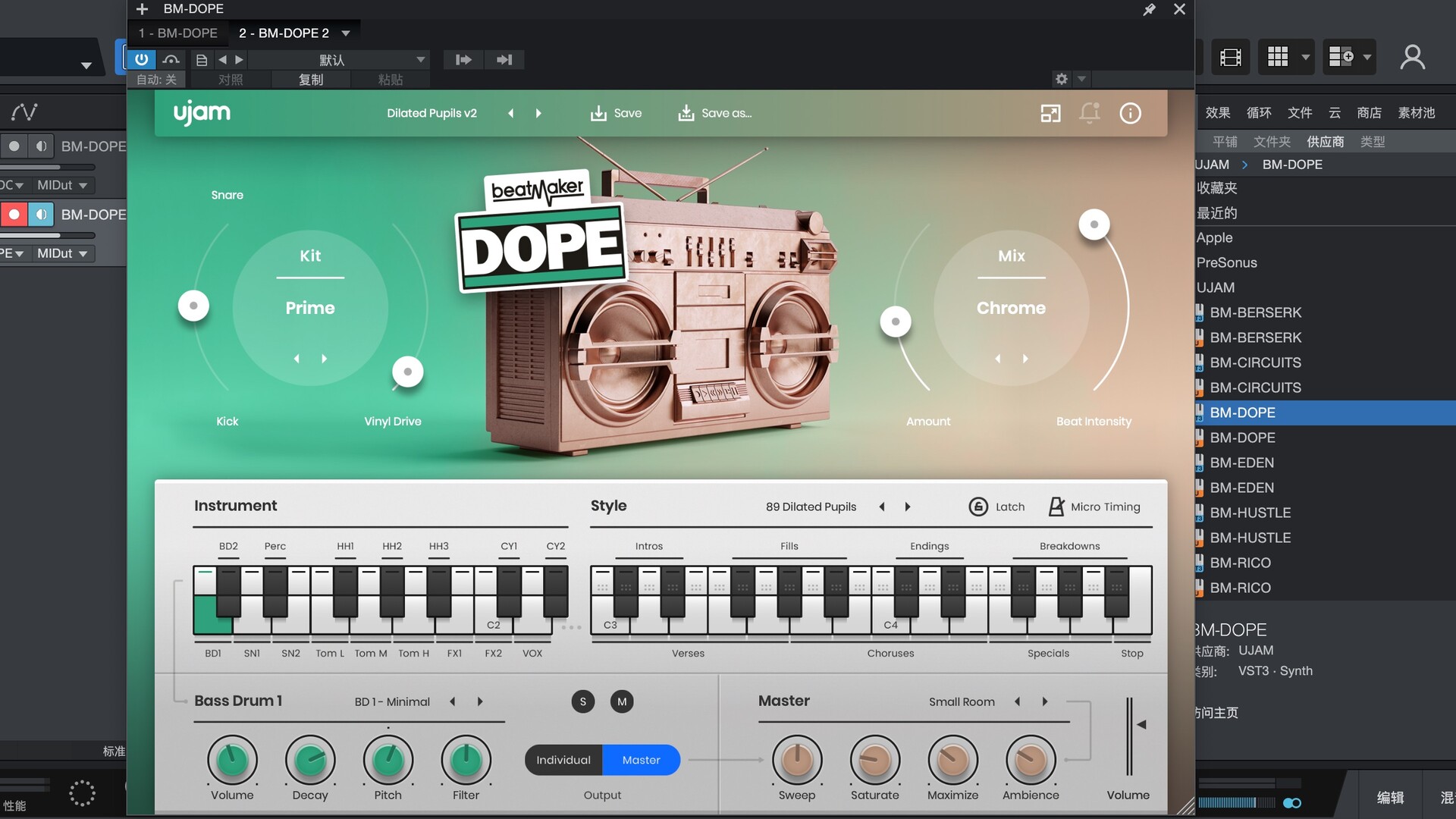Open the 2 - BM-DOPE 2 instance dropdown
Image resolution: width=1456 pixels, height=819 pixels.
[x=346, y=33]
